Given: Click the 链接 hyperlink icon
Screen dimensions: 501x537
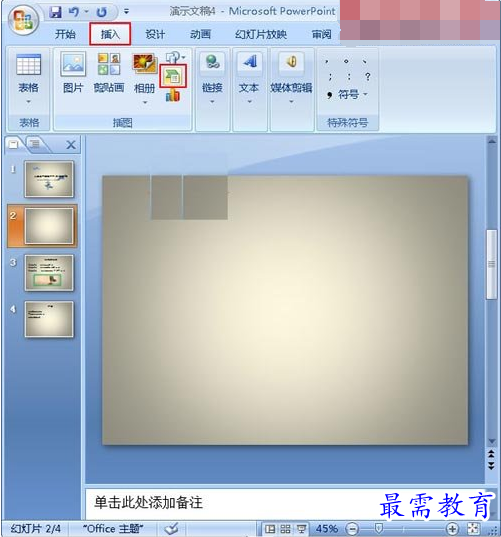Looking at the screenshot, I should pos(212,62).
